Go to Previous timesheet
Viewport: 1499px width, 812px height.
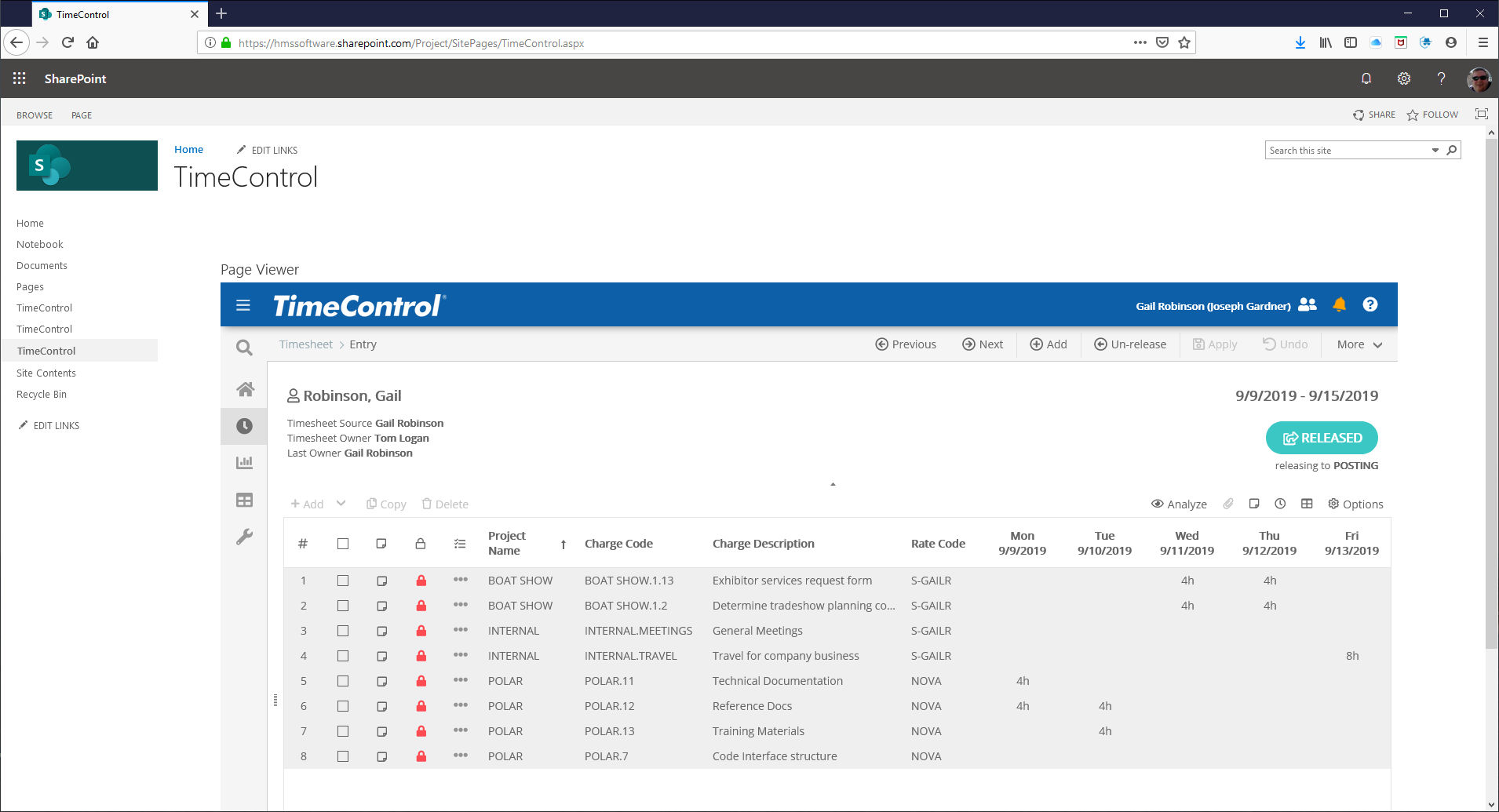coord(906,344)
